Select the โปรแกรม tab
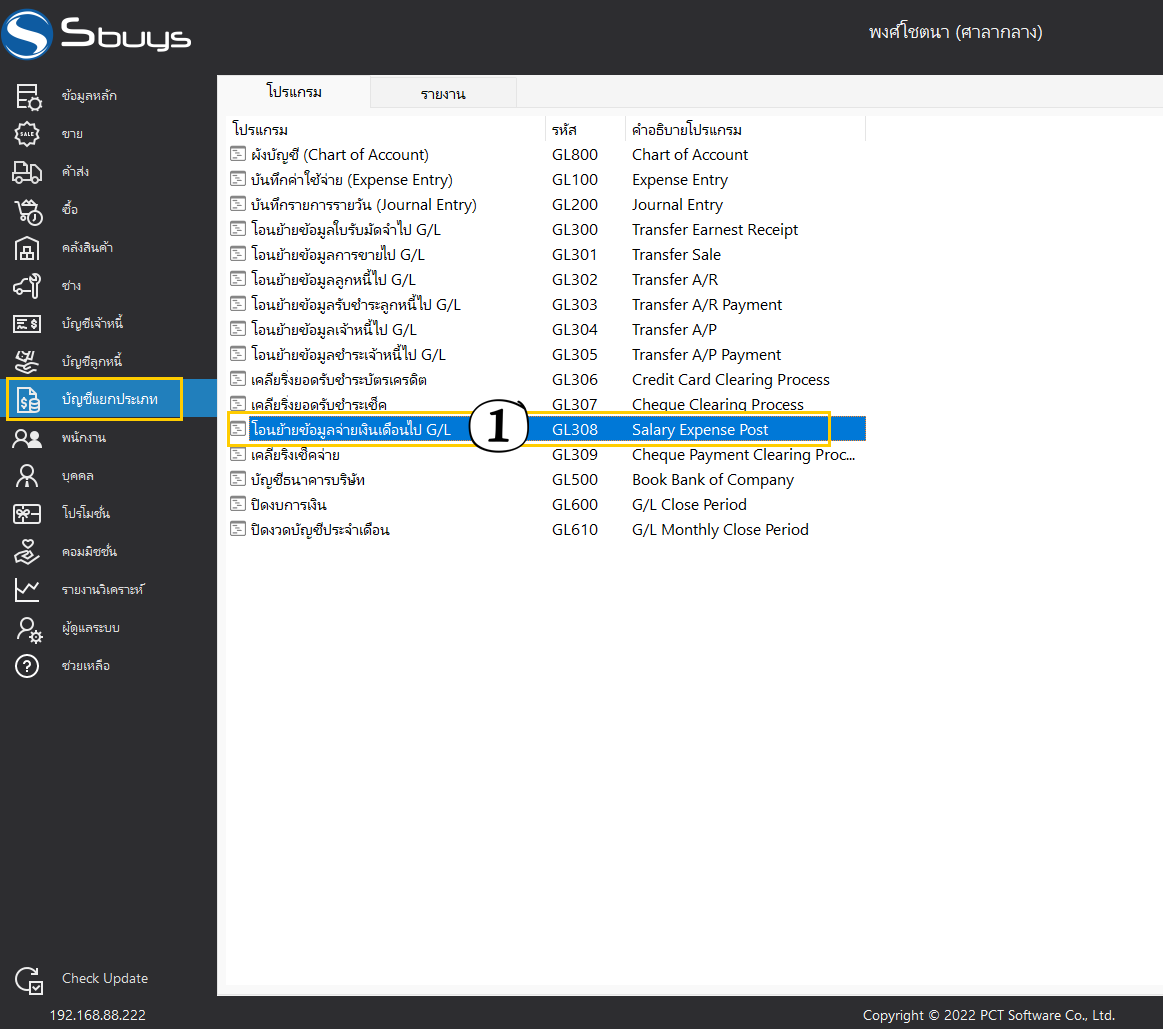1163x1029 pixels. pos(294,92)
